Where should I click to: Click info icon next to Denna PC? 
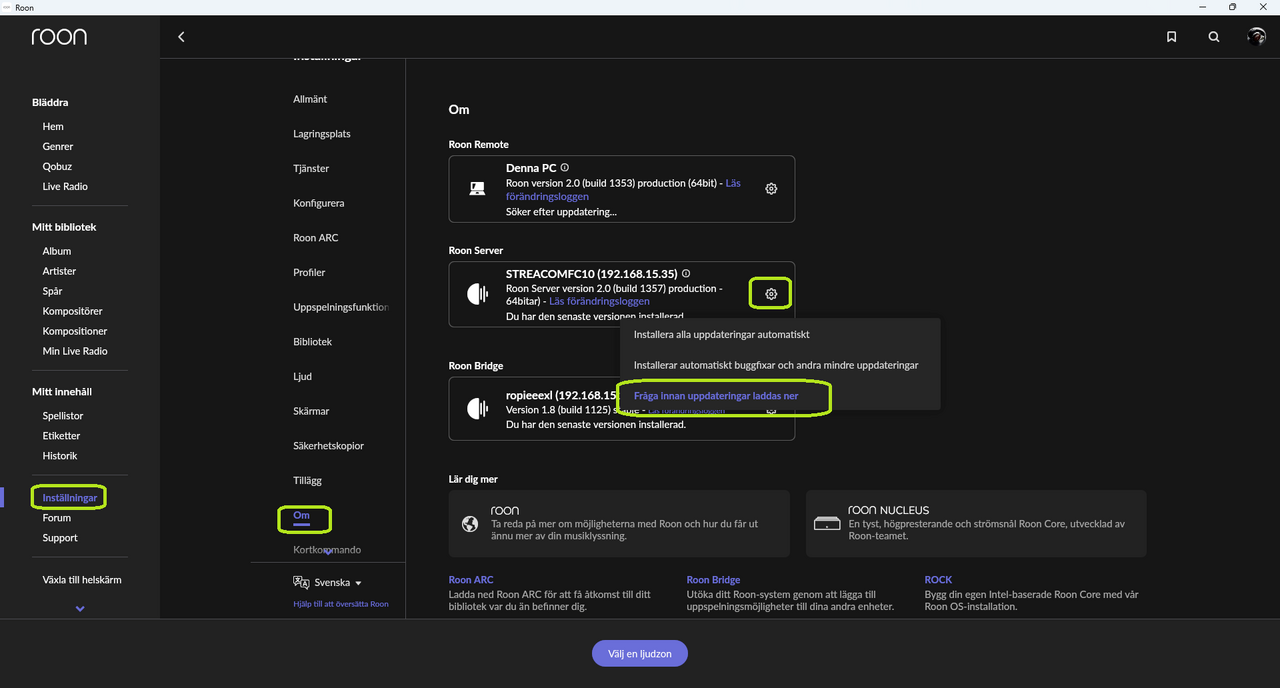point(565,168)
